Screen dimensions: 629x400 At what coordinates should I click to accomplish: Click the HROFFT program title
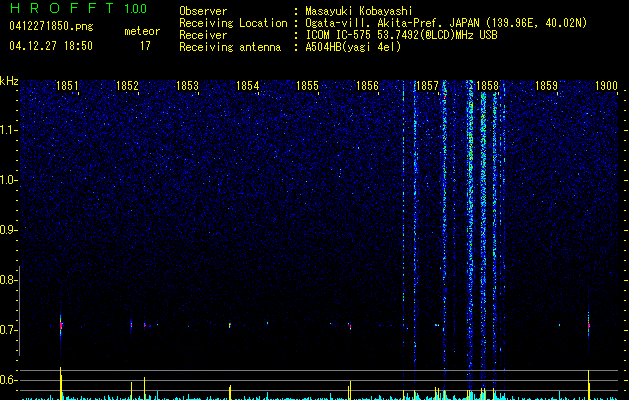coord(62,8)
